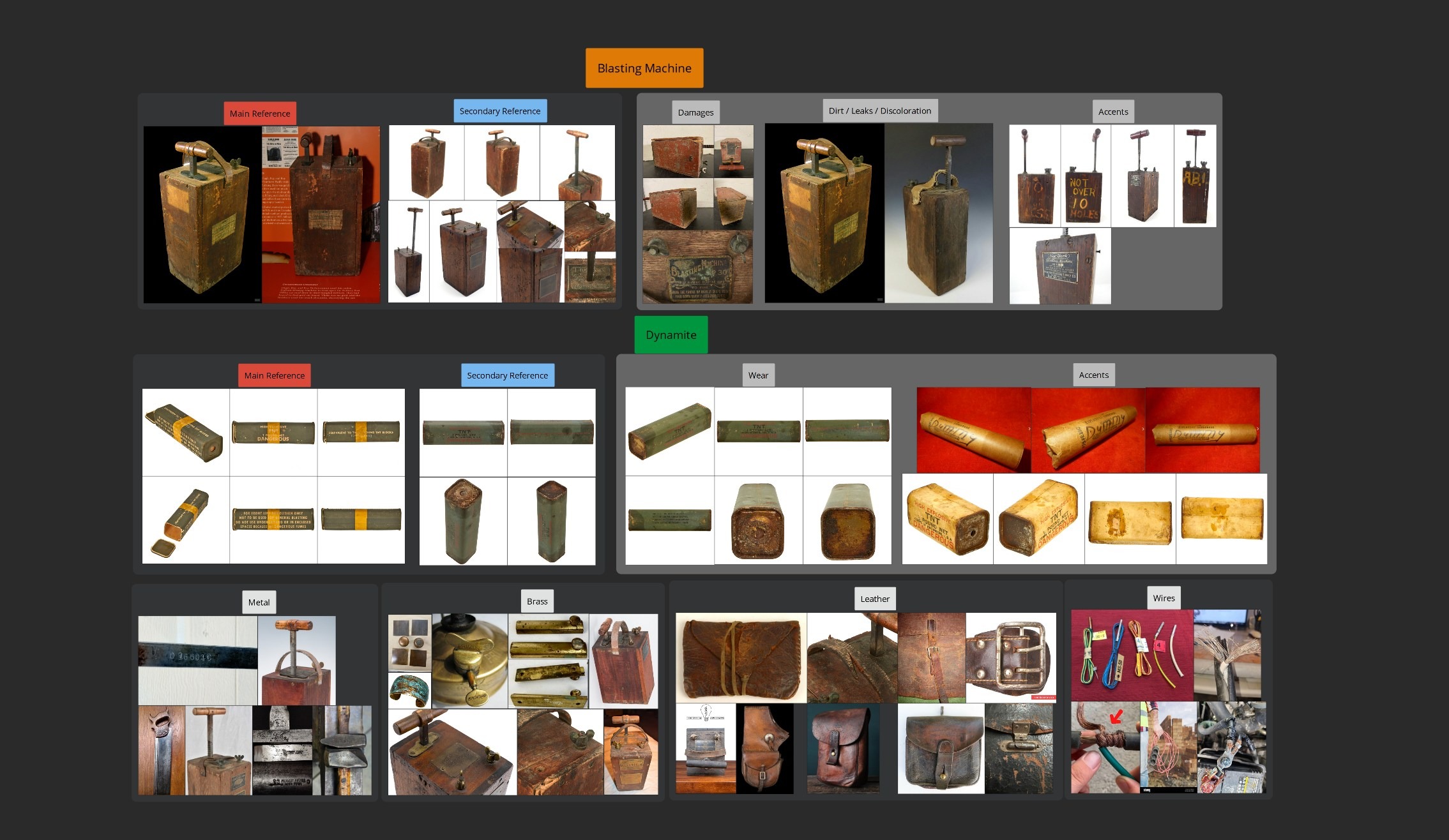The width and height of the screenshot is (1449, 840).
Task: Select the TNT block warning text side image
Action: coord(273,520)
